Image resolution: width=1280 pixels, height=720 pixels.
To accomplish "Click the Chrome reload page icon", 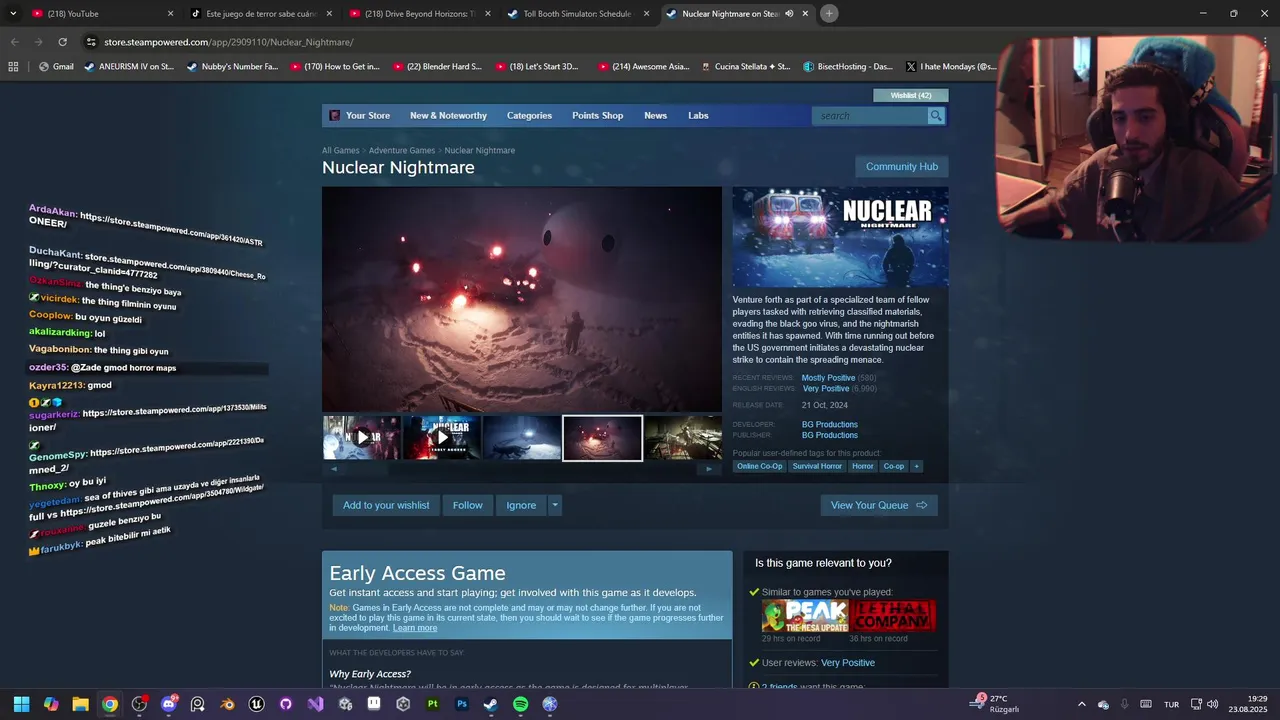I will click(62, 42).
